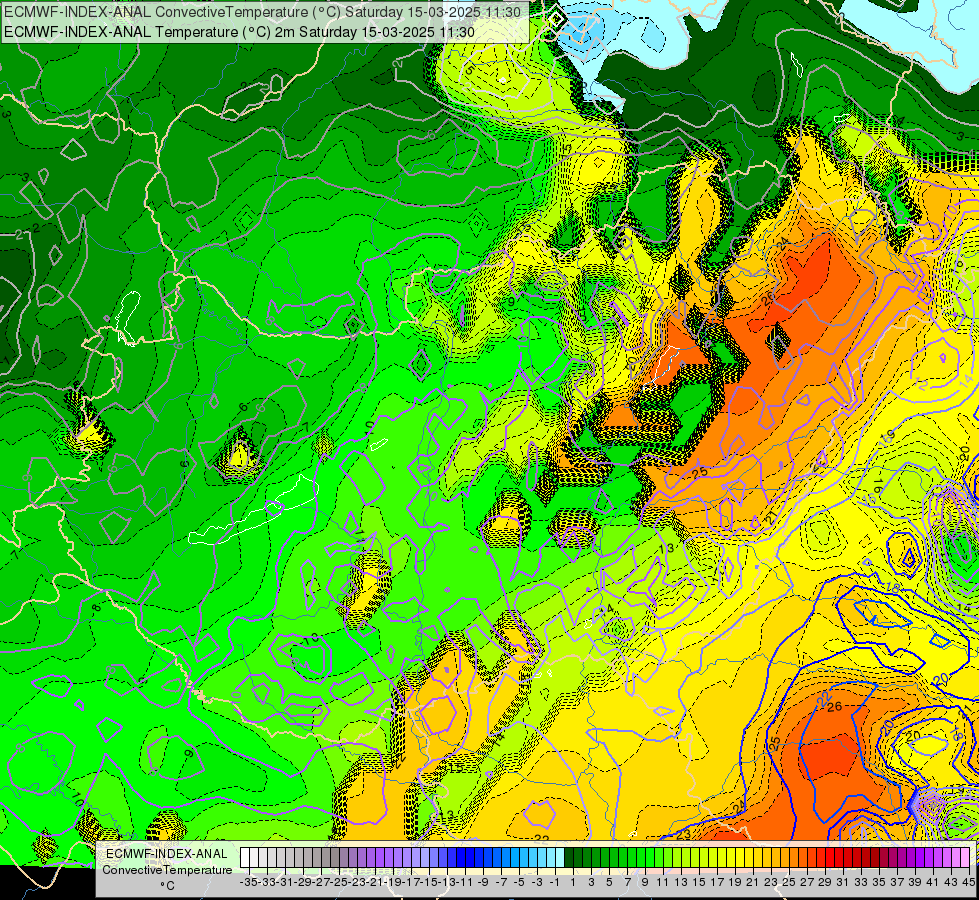Screen dimensions: 979x900
Task: Click the 23 contour label at the map bottom
Action: coord(683,835)
